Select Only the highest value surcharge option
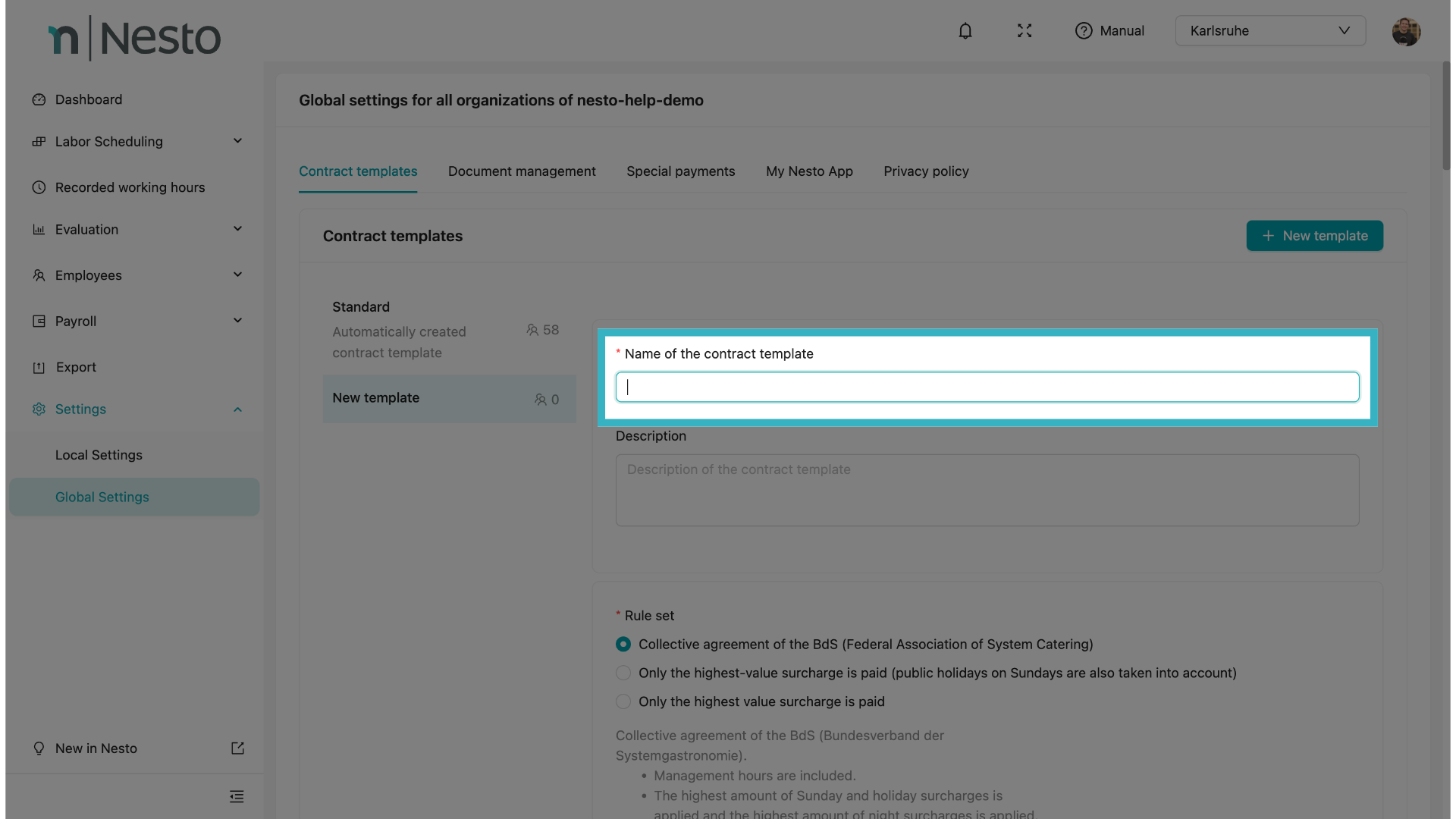Screen dimensions: 1456x819 623,701
